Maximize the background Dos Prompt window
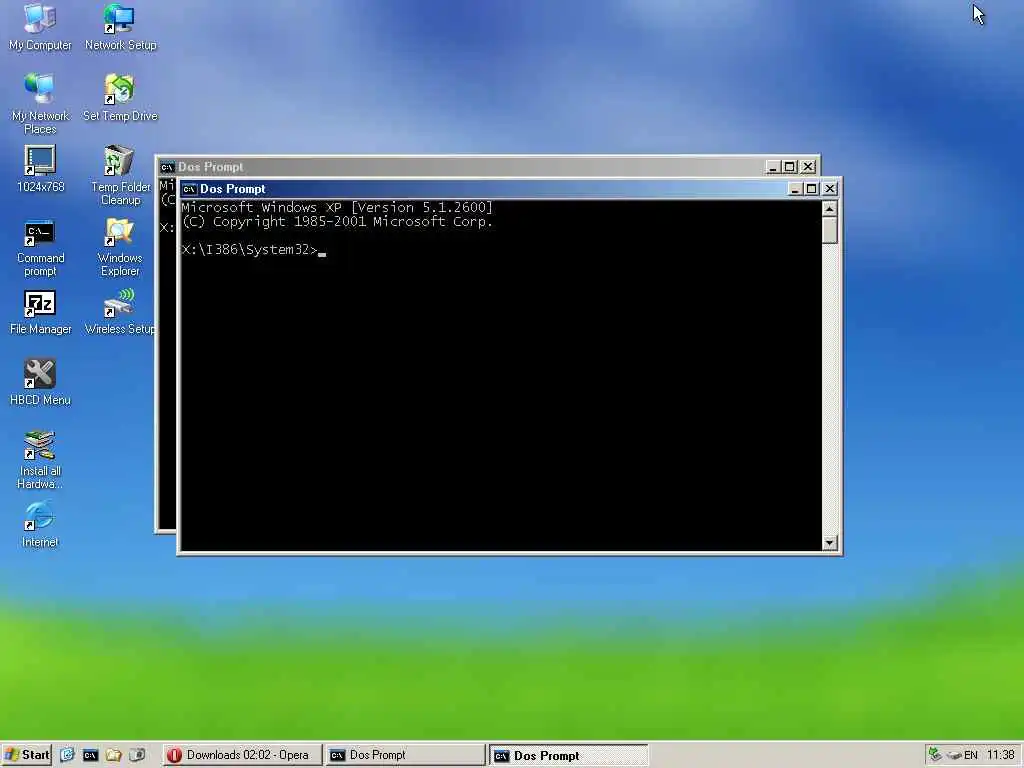The width and height of the screenshot is (1024, 768). pos(789,167)
